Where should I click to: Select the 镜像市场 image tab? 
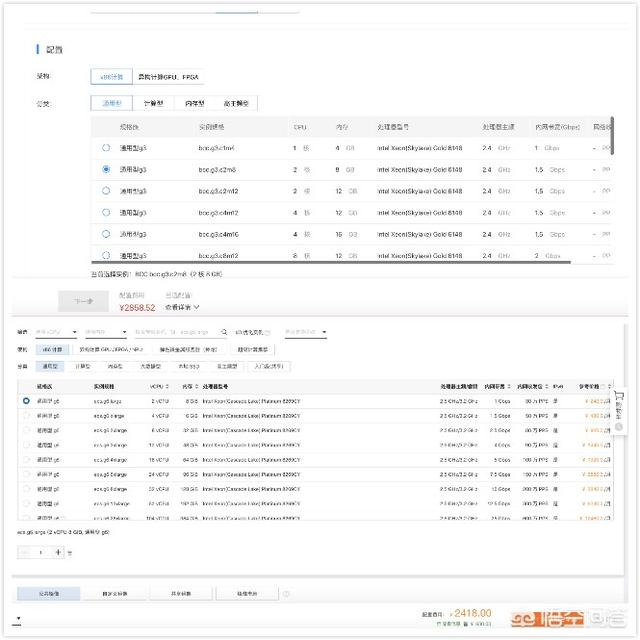point(247,593)
